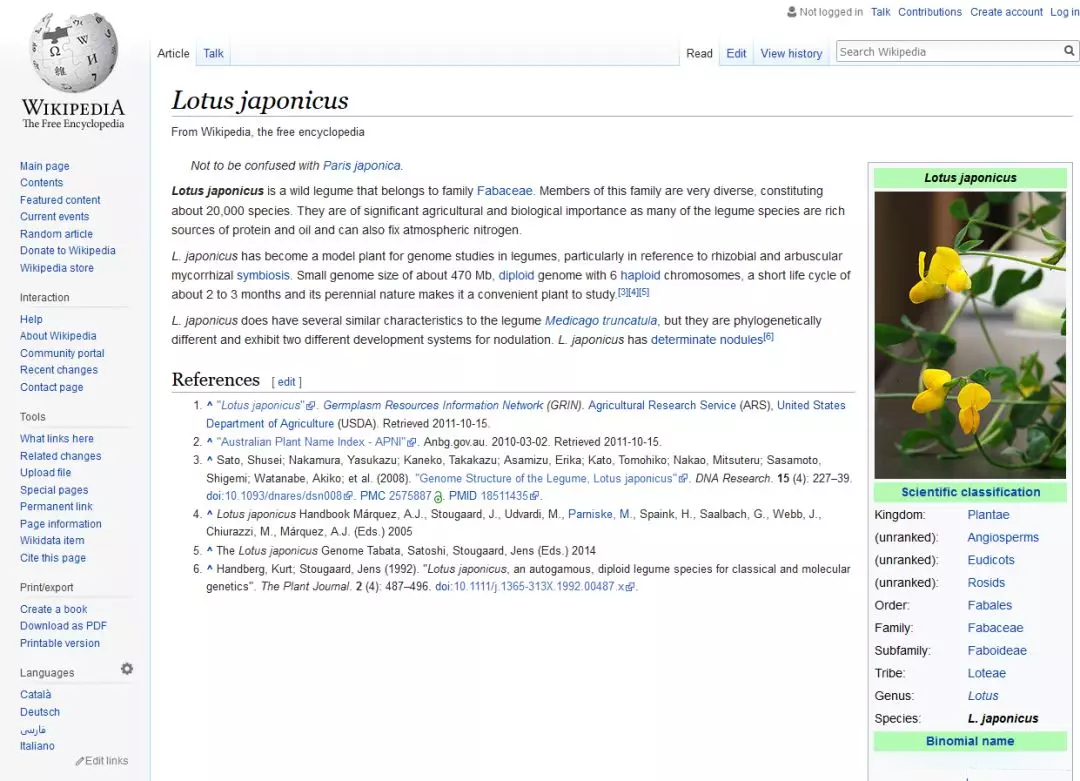Edit the References section

coord(286,382)
